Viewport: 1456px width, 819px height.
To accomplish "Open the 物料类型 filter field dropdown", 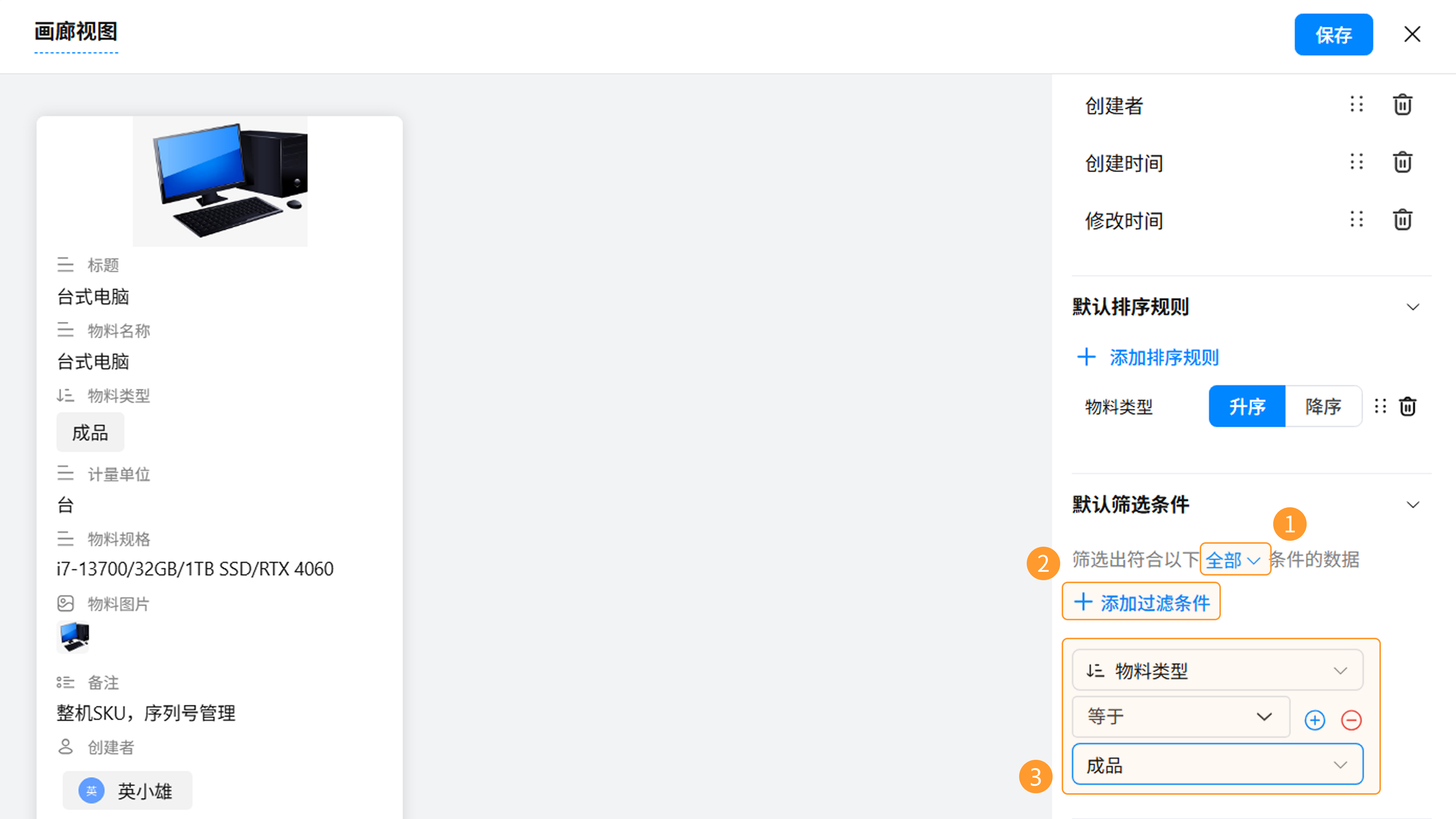I will coord(1218,671).
